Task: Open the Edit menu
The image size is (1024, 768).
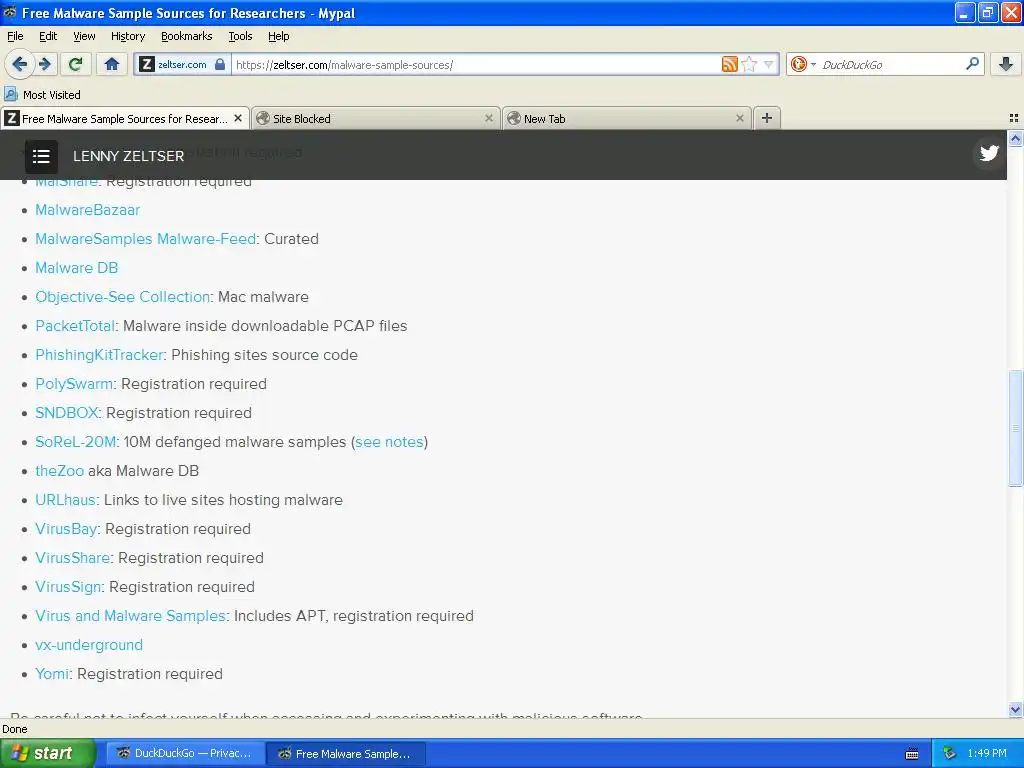Action: coord(48,36)
